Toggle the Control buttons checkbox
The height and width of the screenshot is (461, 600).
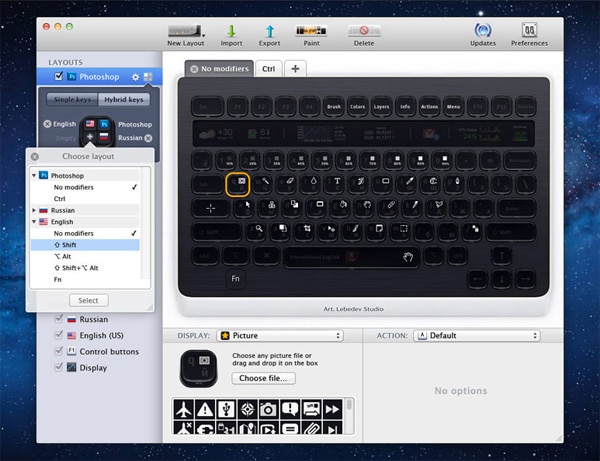(58, 351)
